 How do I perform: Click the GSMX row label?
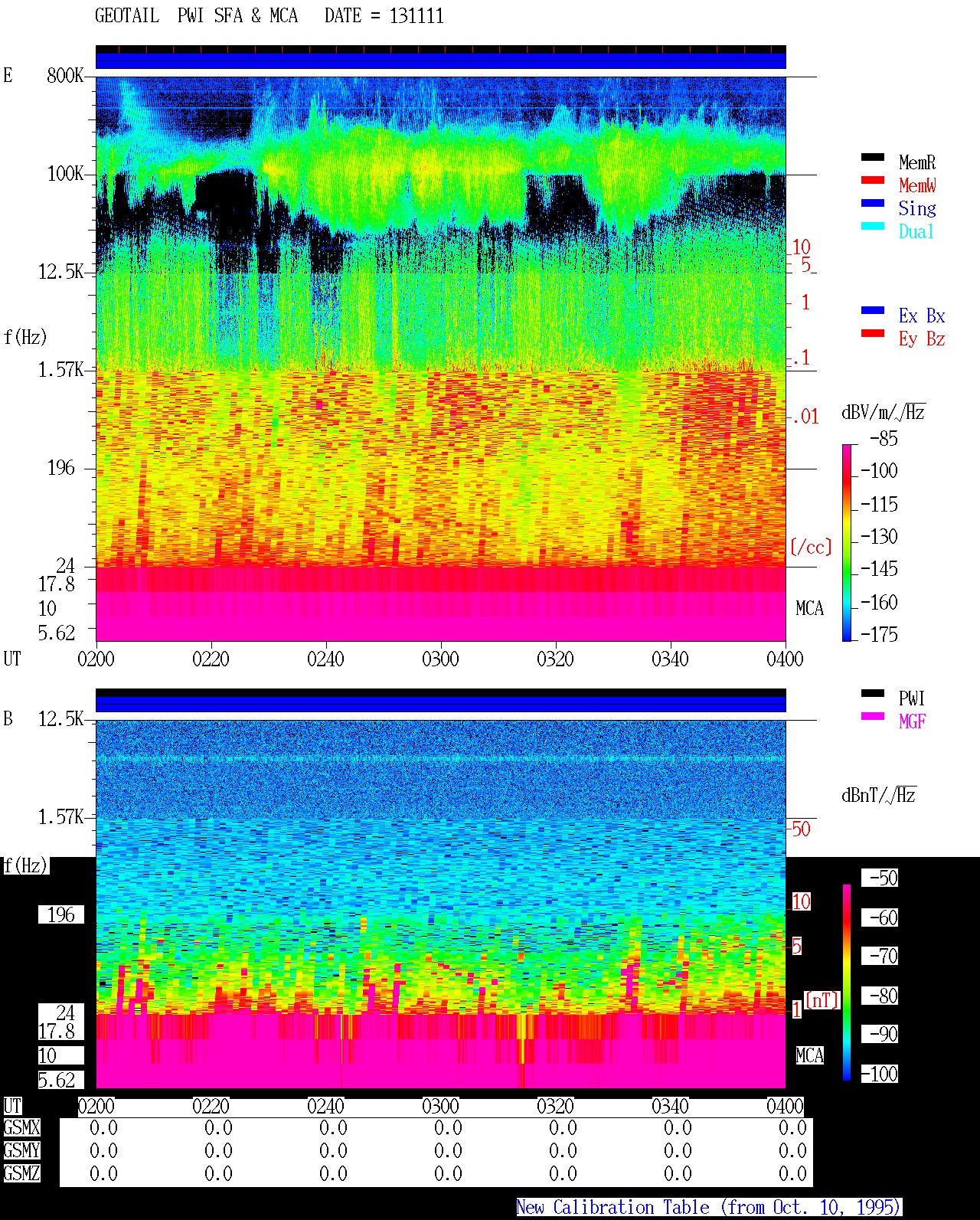[x=21, y=1128]
